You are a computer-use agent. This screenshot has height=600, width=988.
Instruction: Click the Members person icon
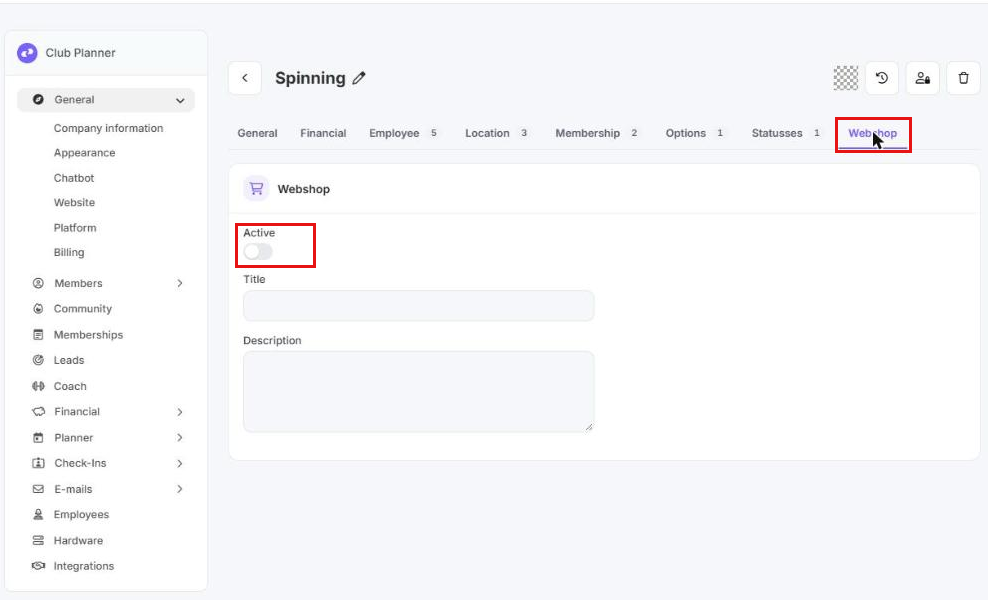tap(38, 283)
